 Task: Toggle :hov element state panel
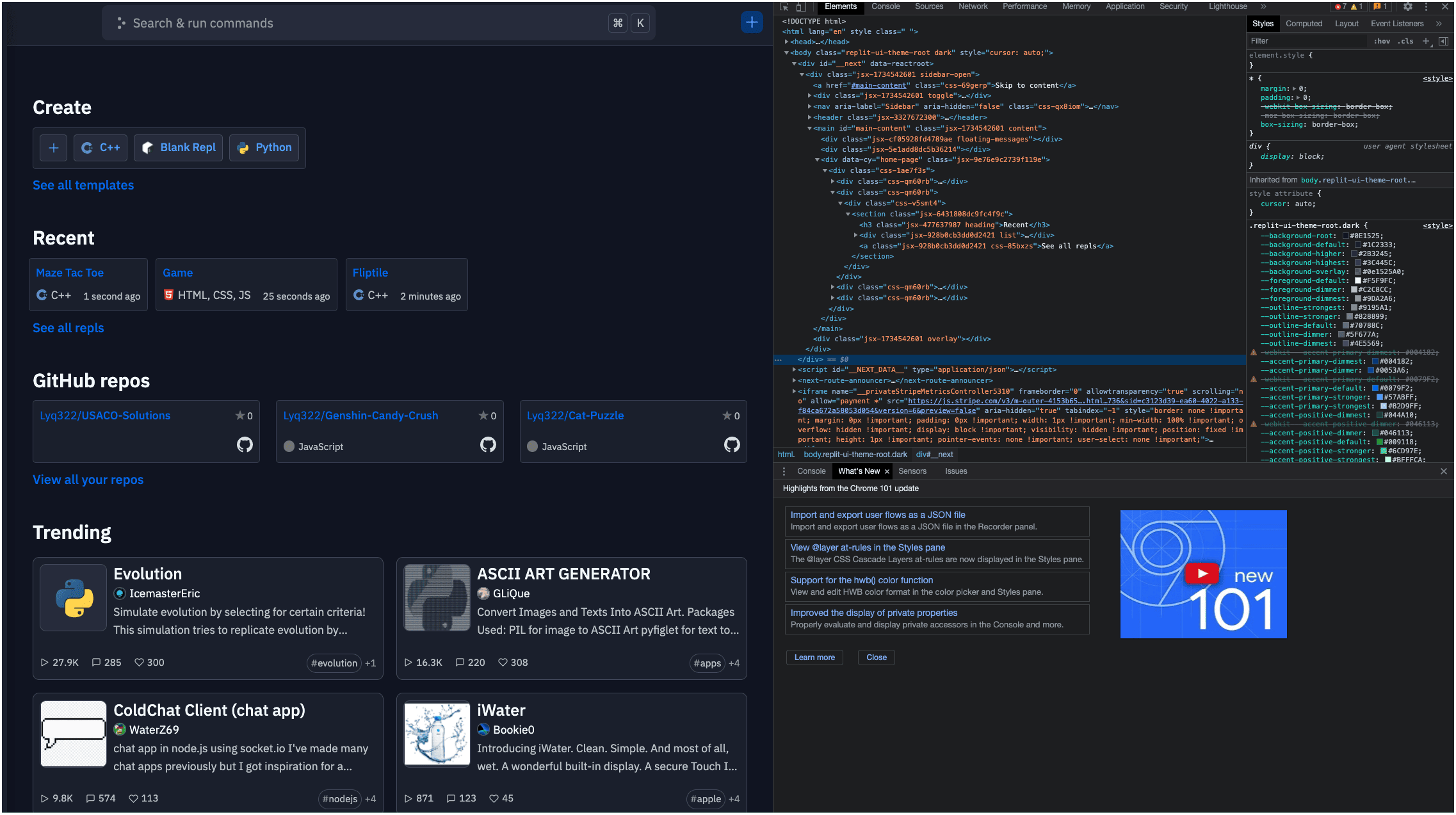point(1382,41)
